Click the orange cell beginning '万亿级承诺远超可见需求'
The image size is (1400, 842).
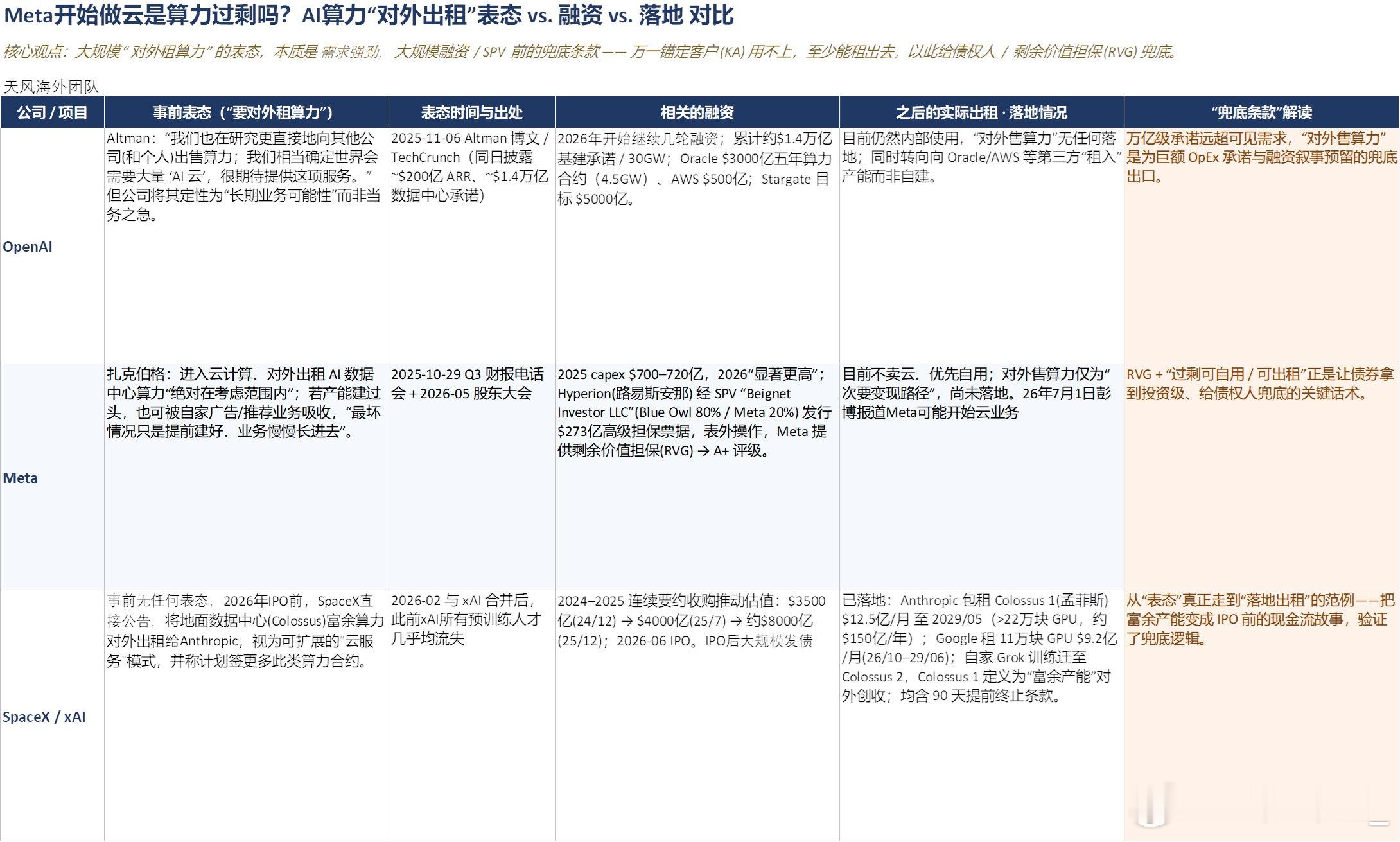point(1261,246)
